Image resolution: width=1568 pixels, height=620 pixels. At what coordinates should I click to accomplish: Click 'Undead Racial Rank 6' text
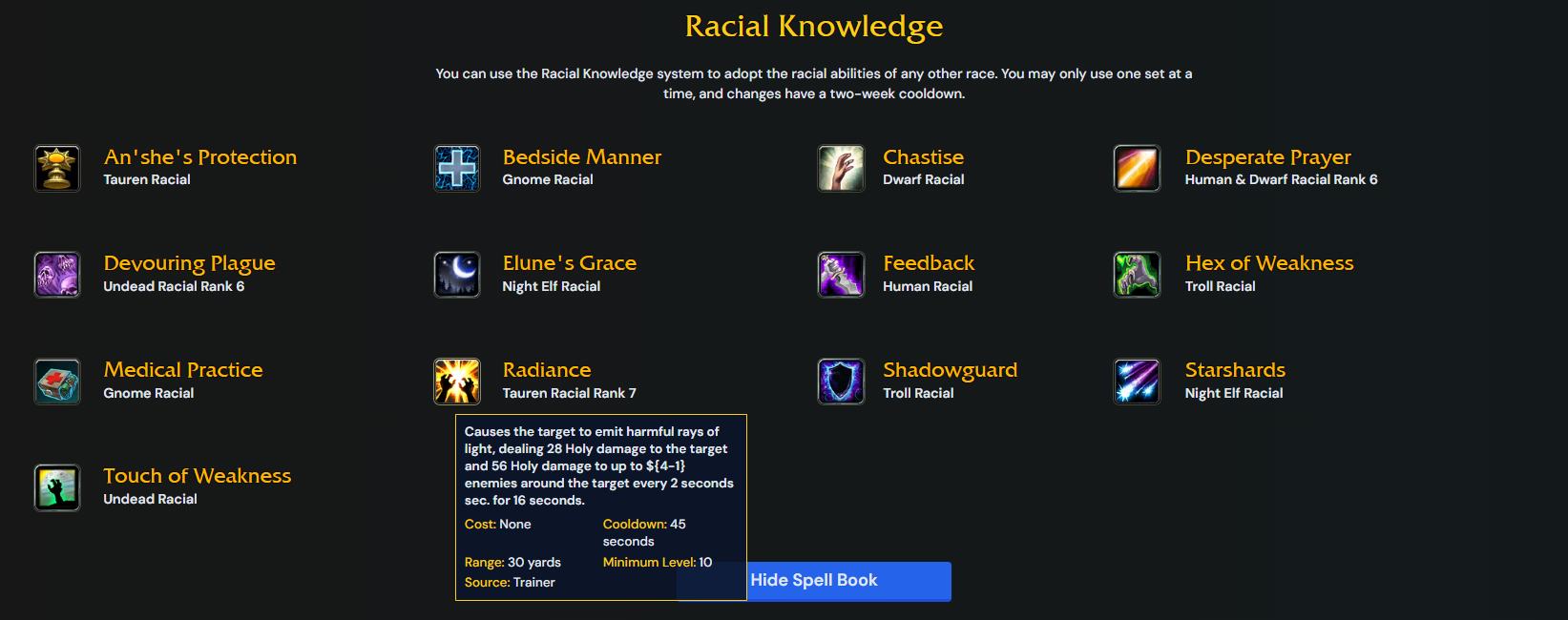pos(174,286)
